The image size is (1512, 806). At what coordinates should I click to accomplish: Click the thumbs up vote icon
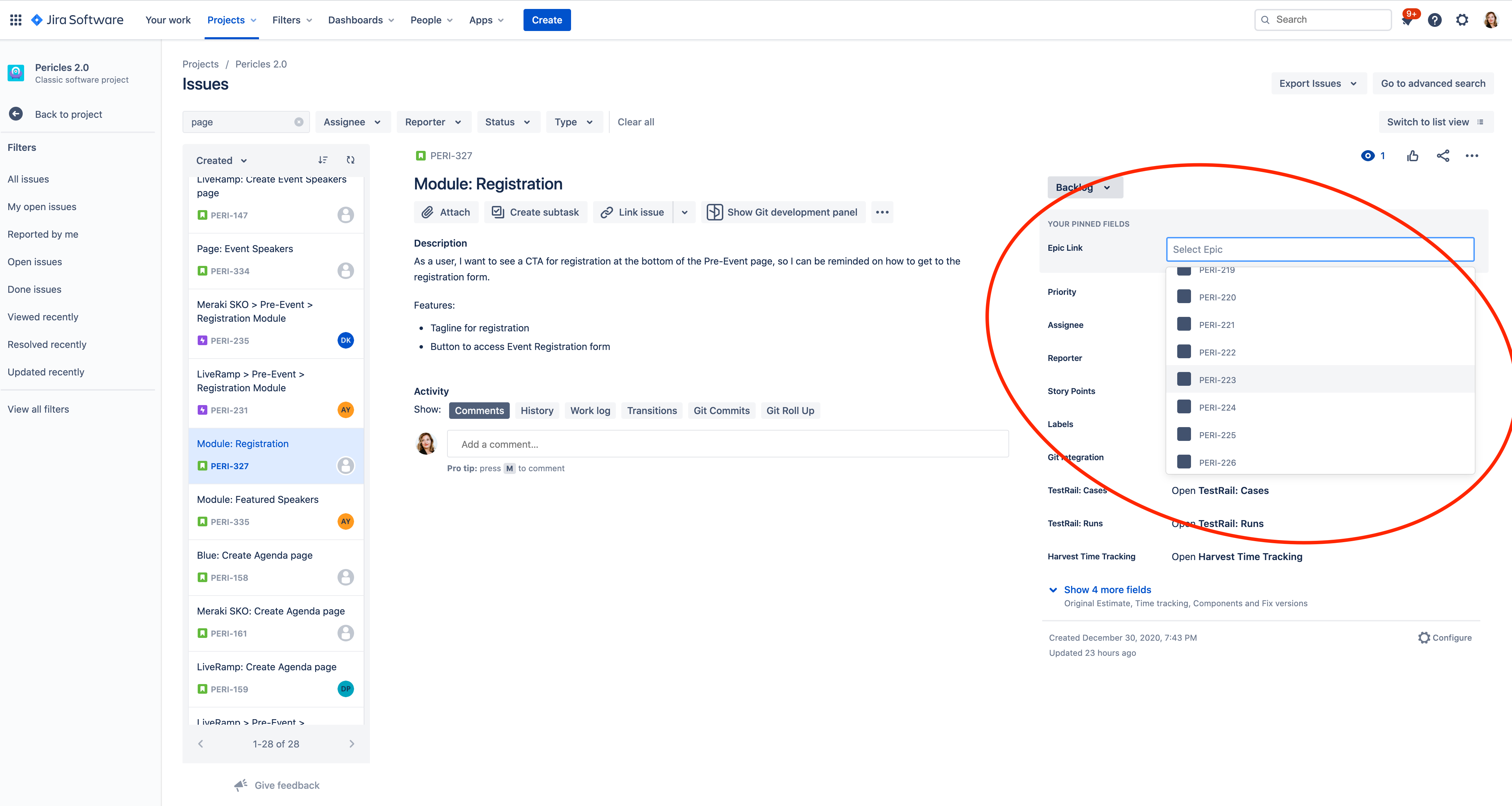click(1413, 156)
